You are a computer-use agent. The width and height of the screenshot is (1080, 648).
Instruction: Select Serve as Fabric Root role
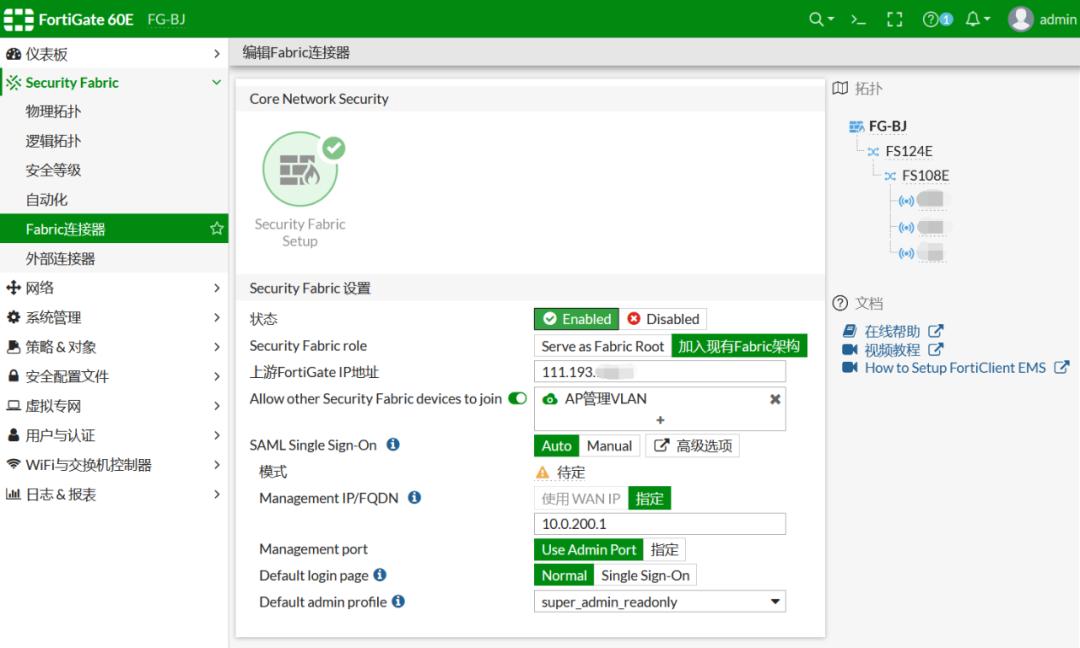(602, 346)
